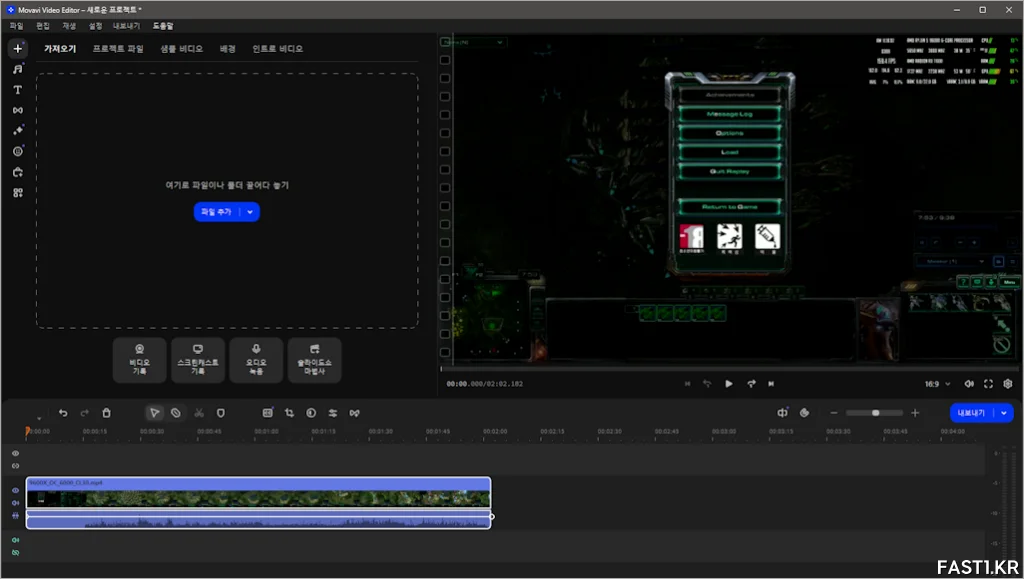Open the sliders adjustment tool

point(332,413)
